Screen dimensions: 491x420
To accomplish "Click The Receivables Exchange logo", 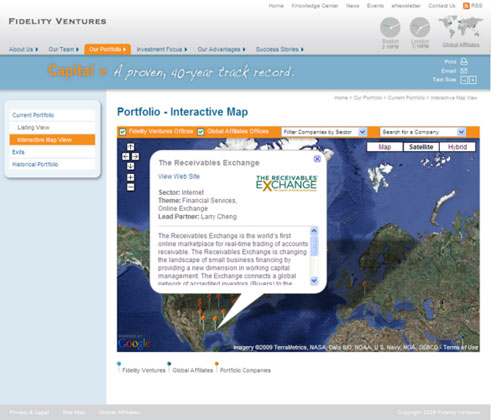I will tap(287, 183).
